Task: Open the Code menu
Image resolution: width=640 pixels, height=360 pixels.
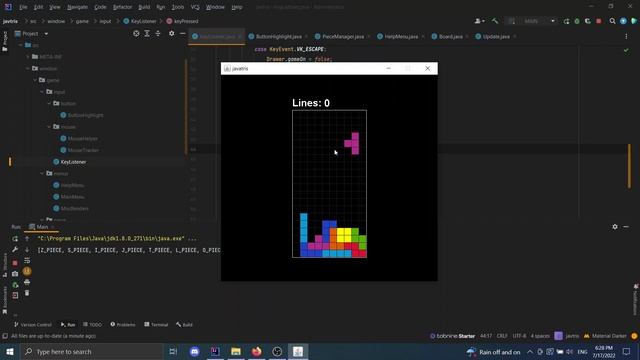Action: (100, 7)
